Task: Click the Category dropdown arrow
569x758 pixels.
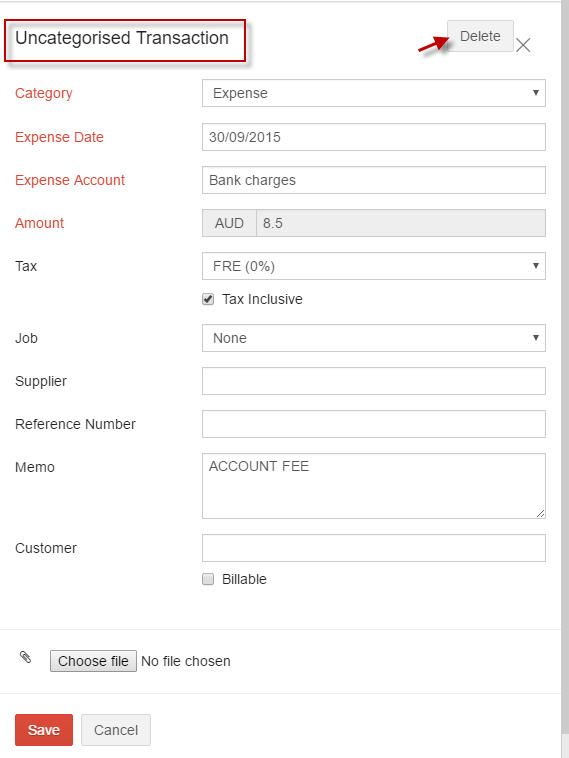Action: pos(536,93)
